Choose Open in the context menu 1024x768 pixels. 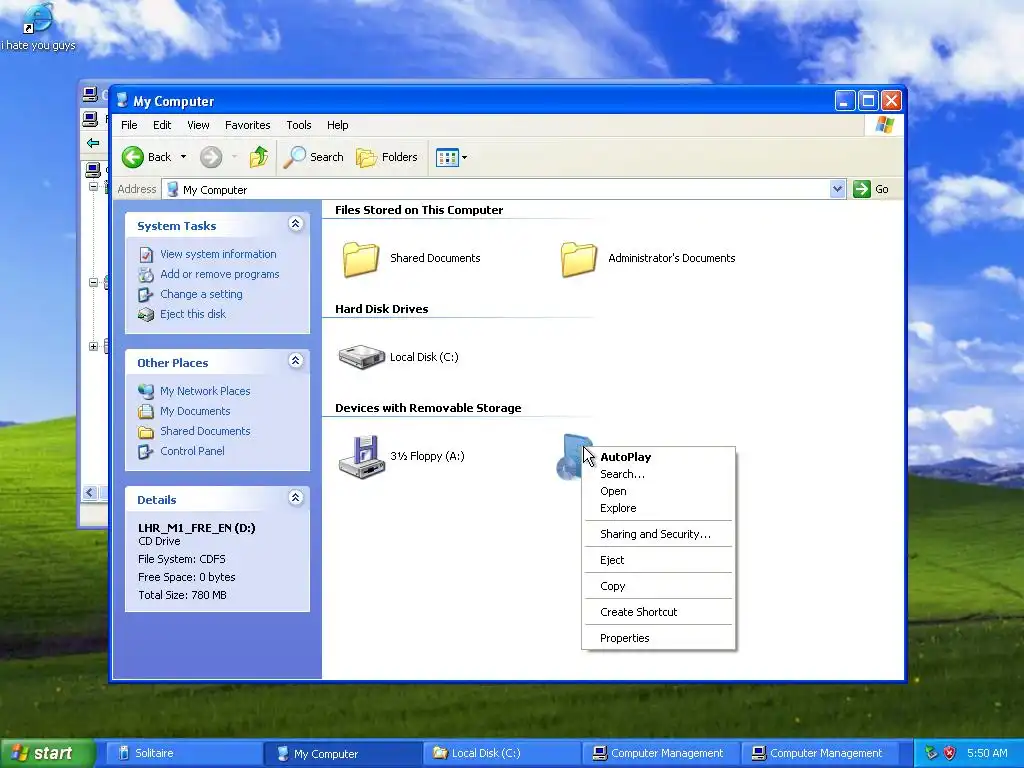pos(658,491)
